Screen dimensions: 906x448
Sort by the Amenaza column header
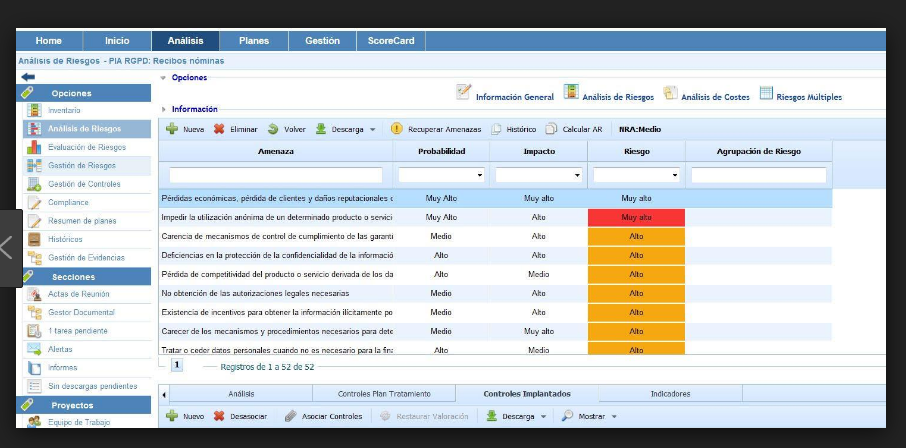coord(276,151)
